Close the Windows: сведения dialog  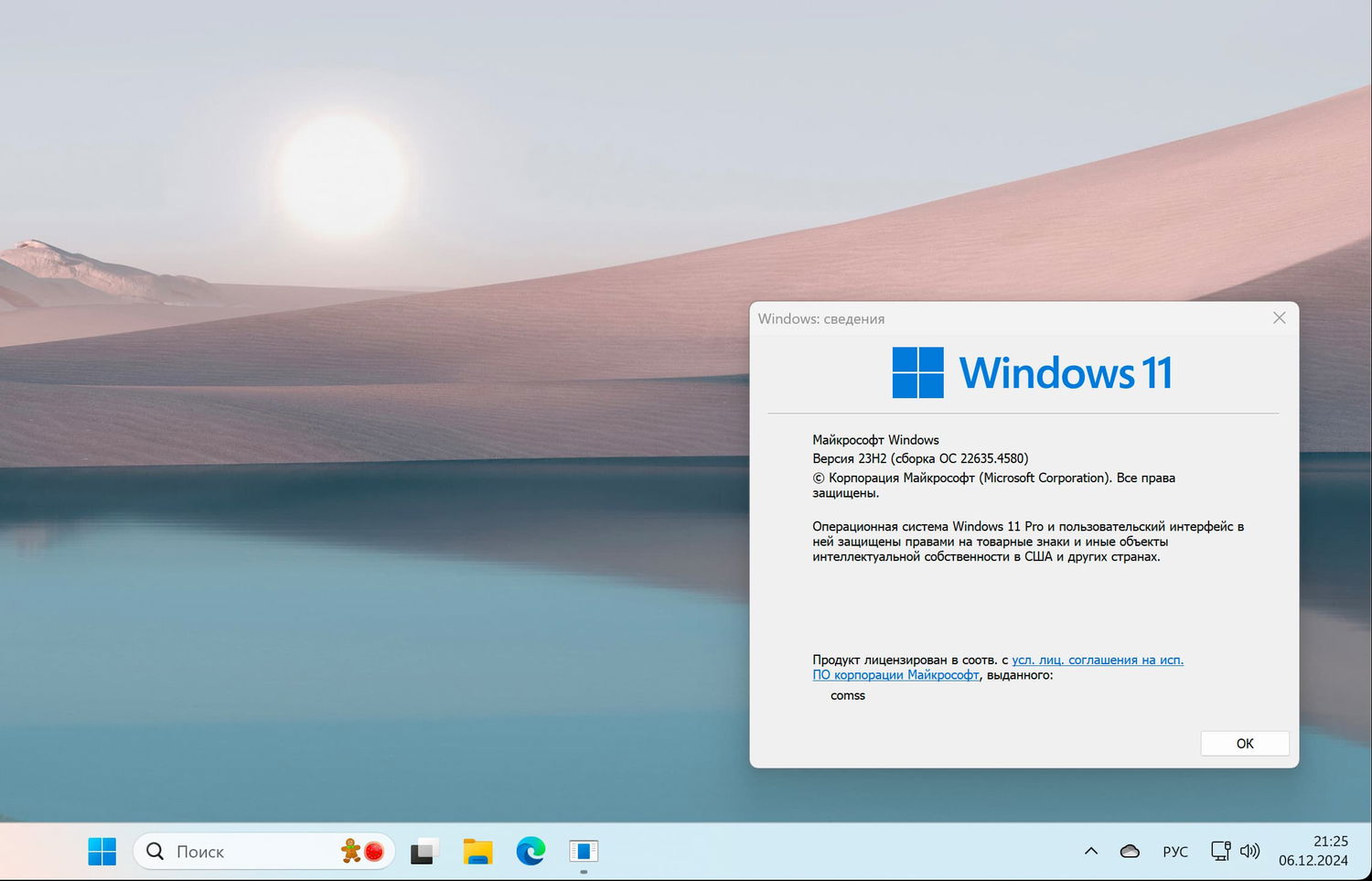click(1279, 317)
